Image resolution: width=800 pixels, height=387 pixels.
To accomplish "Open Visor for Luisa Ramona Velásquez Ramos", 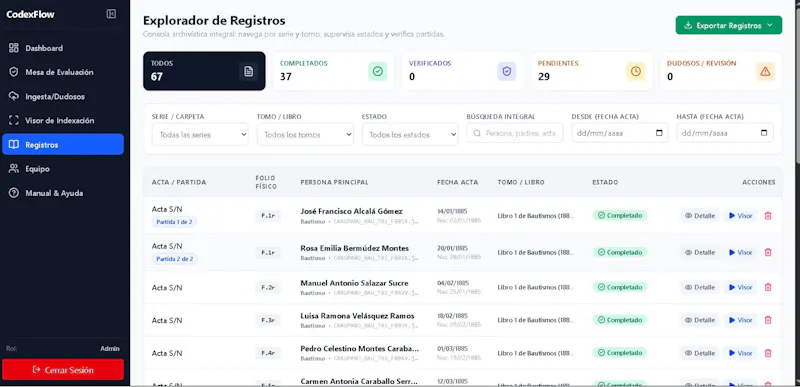I will tap(740, 320).
